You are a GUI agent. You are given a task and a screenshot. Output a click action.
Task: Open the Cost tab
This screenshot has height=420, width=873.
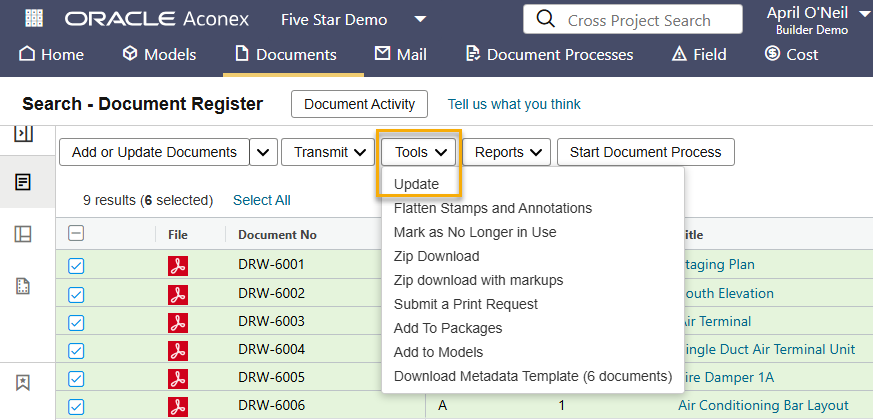pyautogui.click(x=791, y=55)
